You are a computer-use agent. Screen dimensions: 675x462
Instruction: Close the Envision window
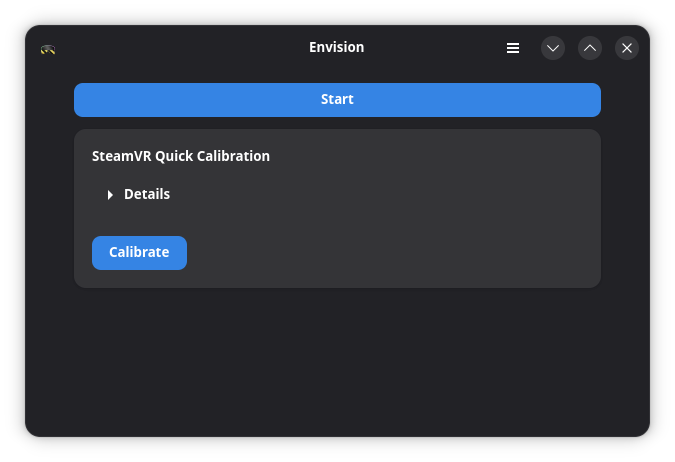(x=626, y=48)
